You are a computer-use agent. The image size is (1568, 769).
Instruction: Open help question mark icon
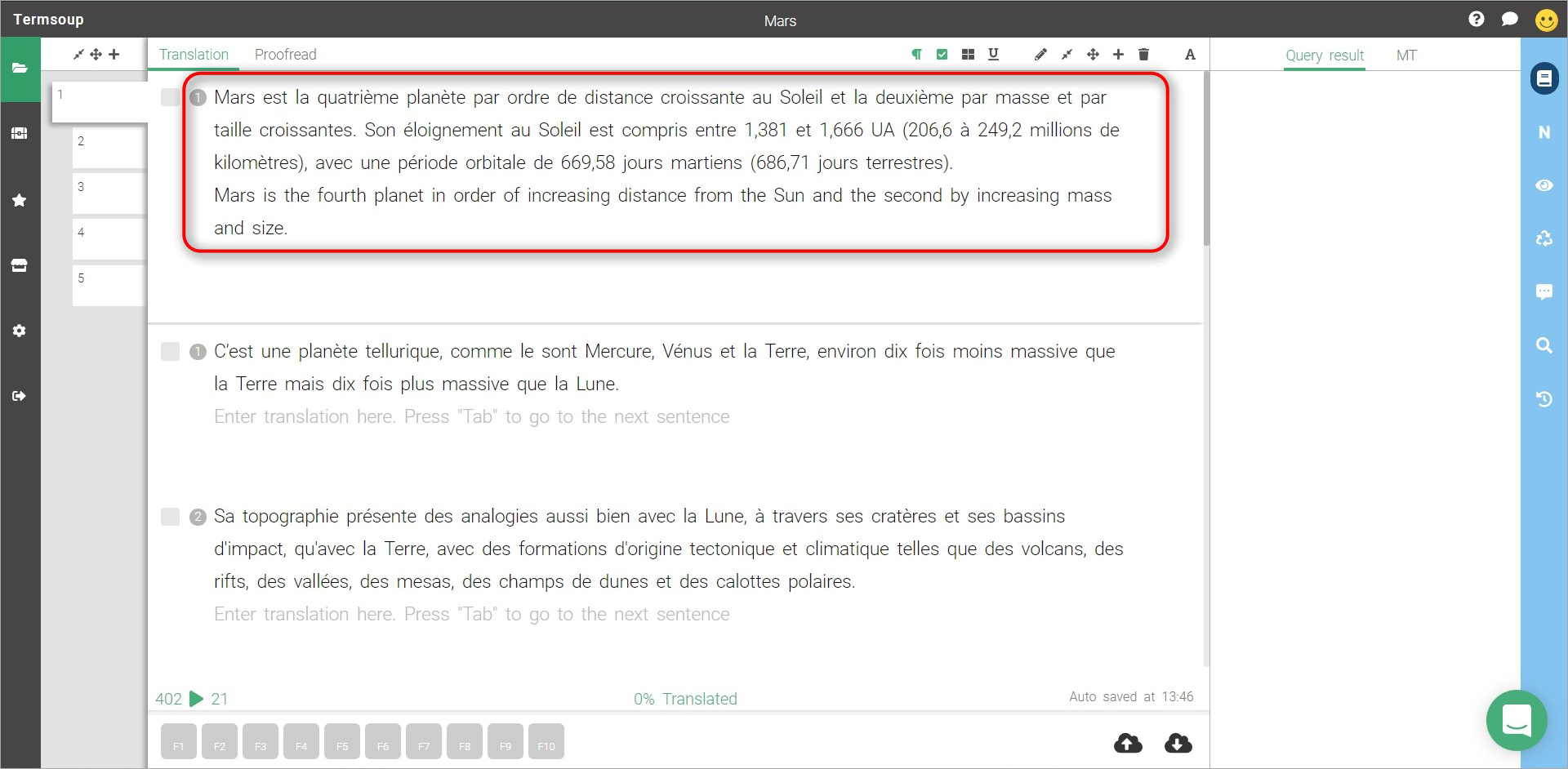(1476, 19)
